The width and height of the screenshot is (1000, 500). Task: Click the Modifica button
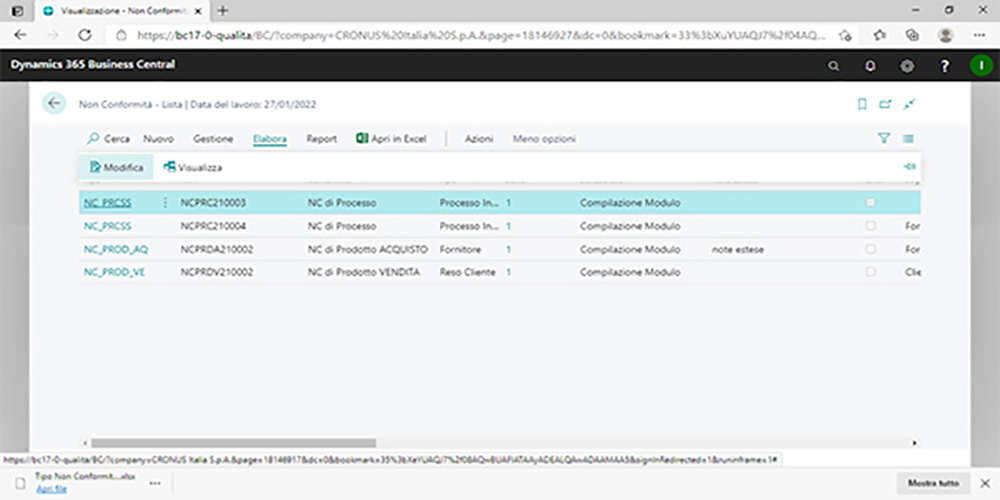[116, 167]
